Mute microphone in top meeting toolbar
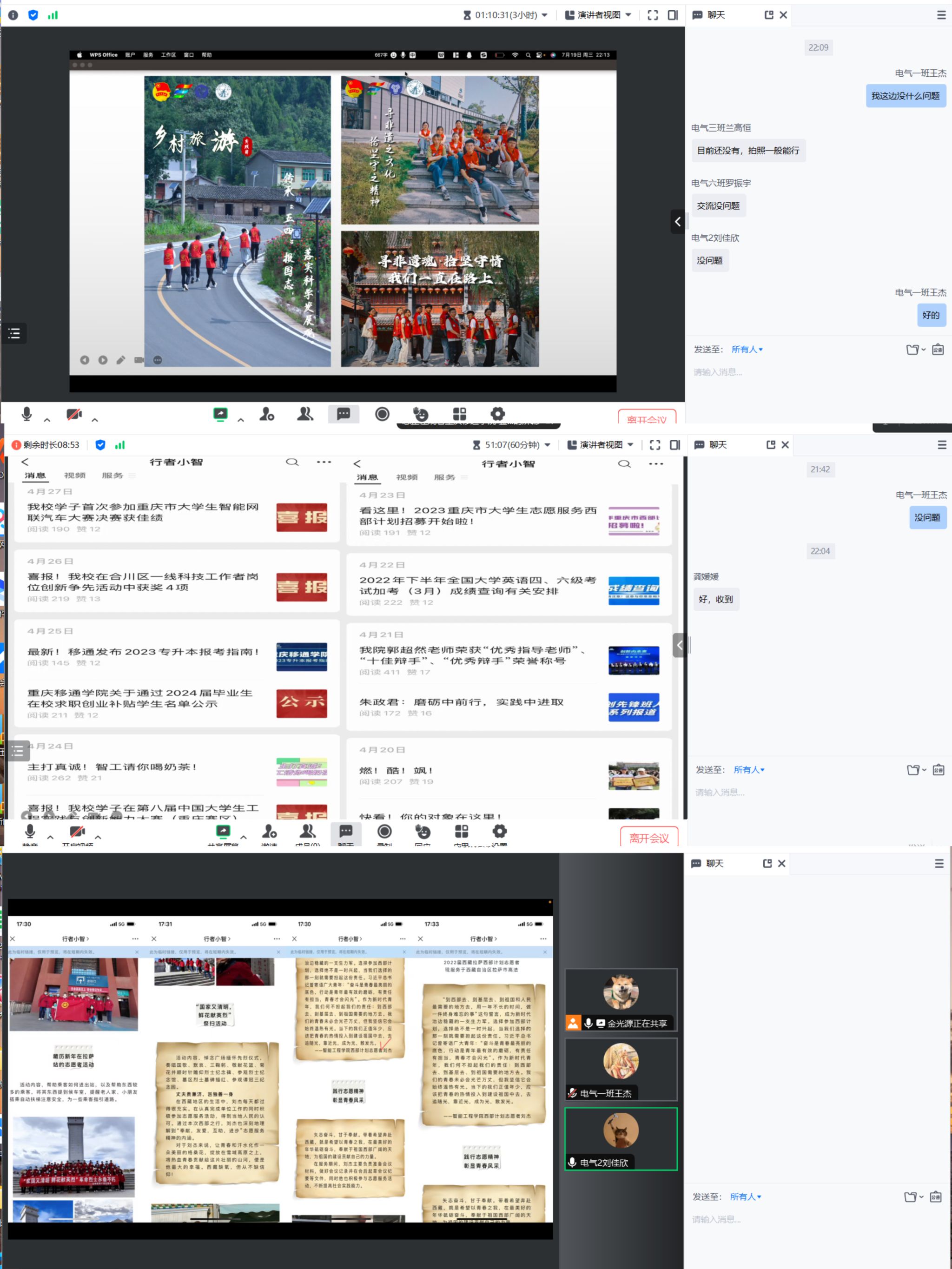 [26, 414]
